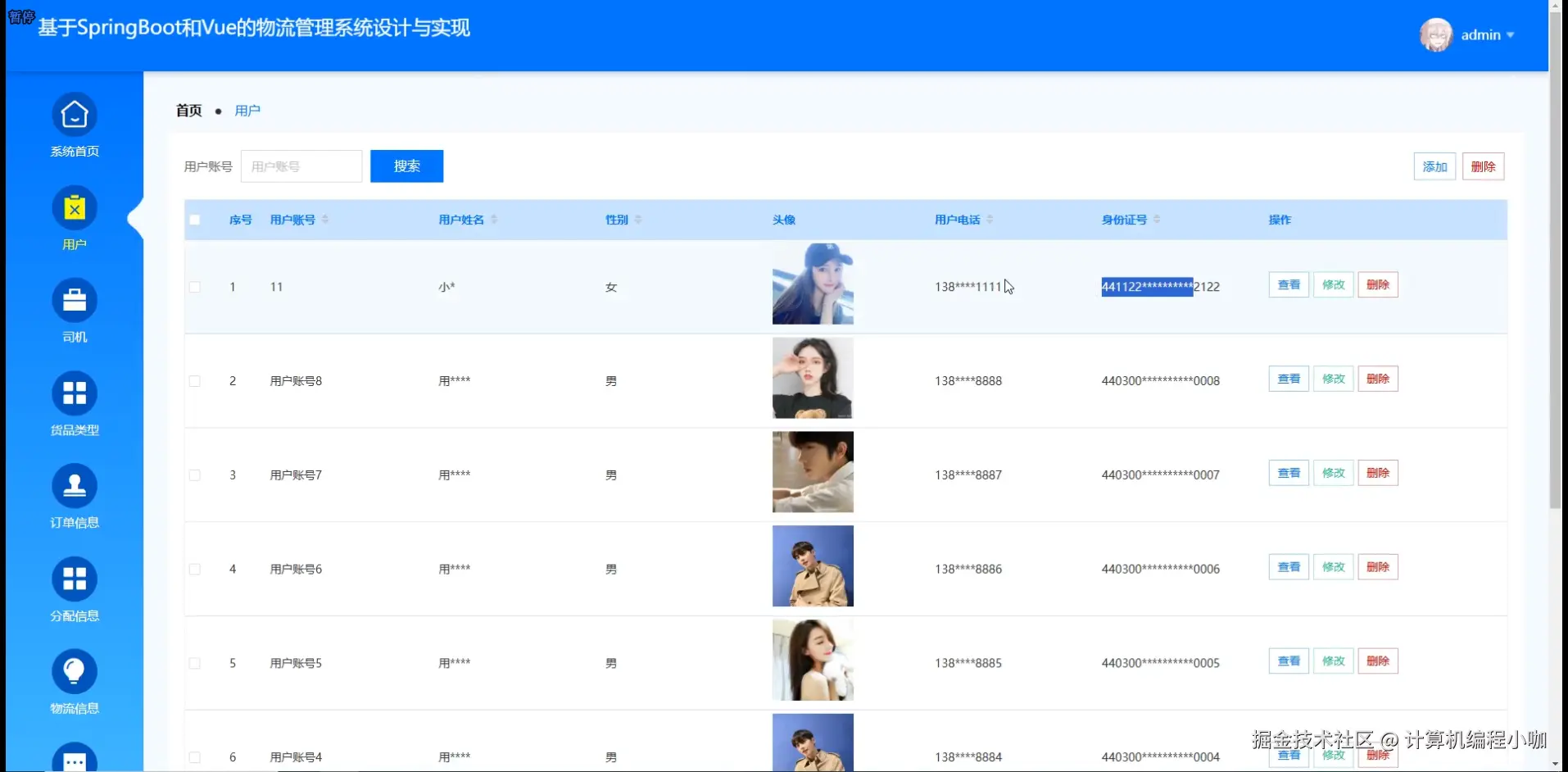This screenshot has height=772, width=1568.
Task: Click 删除 for 用户账号6
Action: tap(1378, 567)
